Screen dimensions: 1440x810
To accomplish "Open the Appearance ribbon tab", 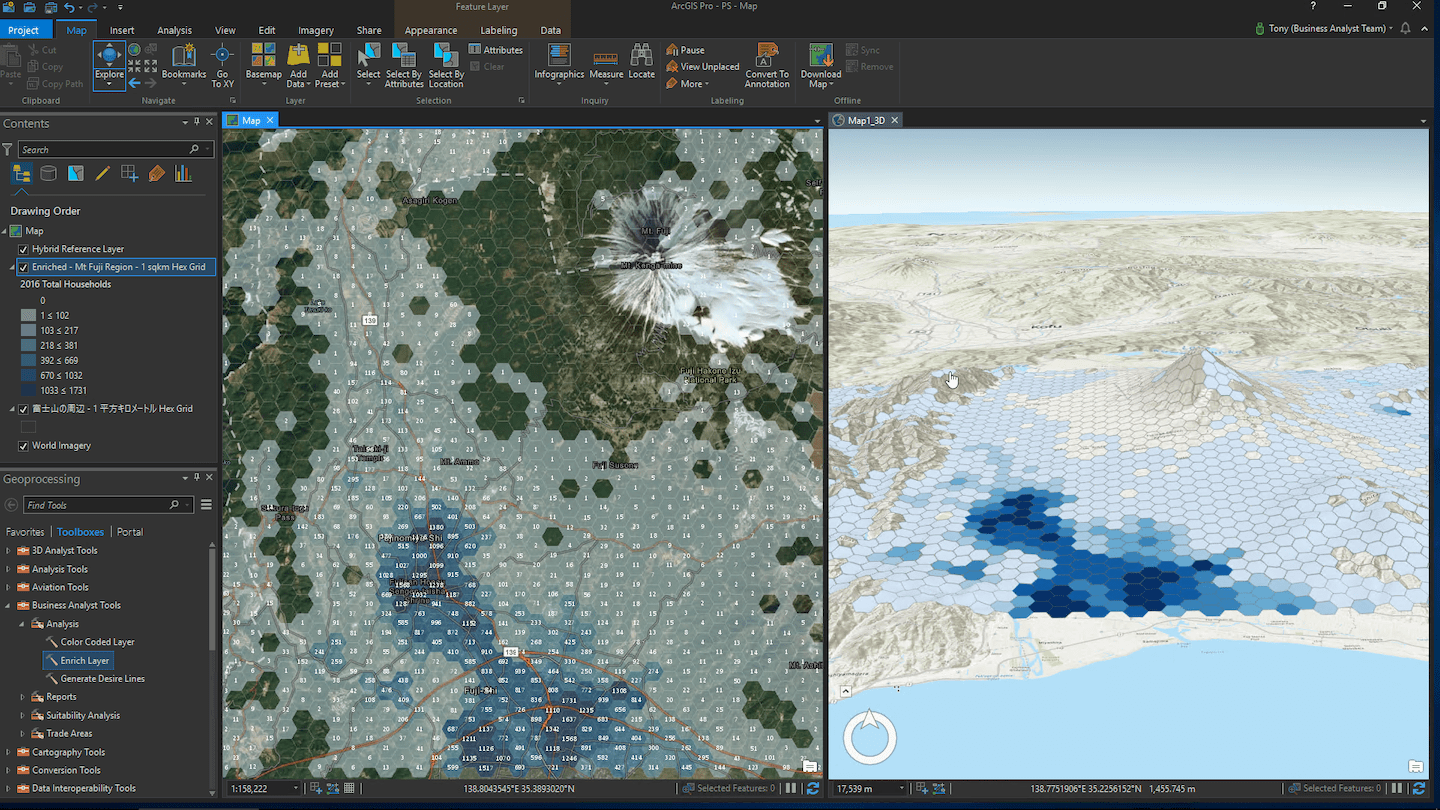I will 430,29.
